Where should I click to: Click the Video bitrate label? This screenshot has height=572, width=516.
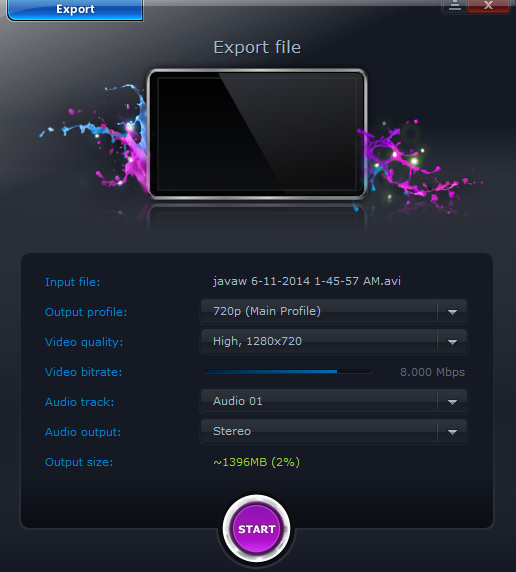click(x=83, y=372)
